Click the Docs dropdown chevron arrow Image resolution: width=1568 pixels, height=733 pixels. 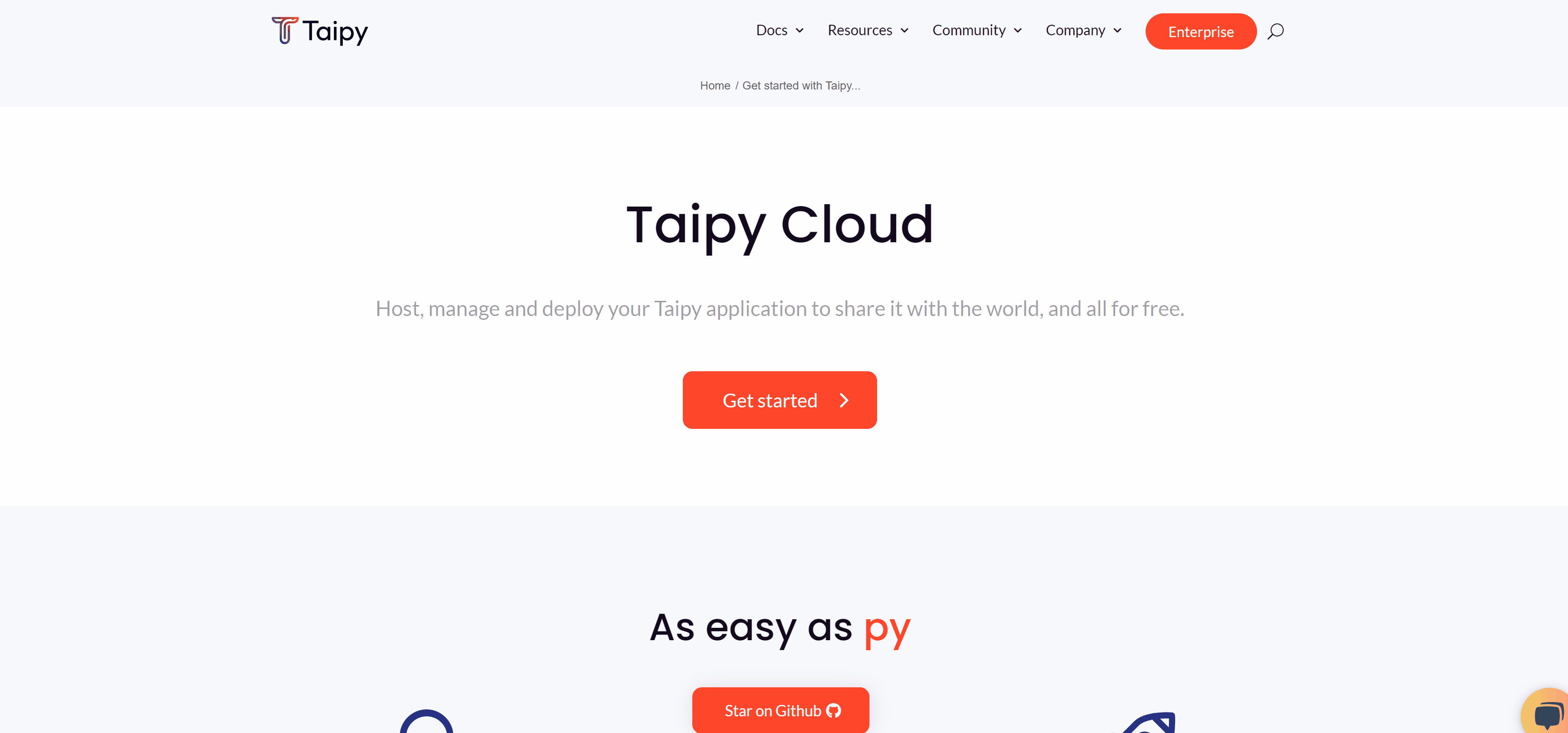pos(800,30)
